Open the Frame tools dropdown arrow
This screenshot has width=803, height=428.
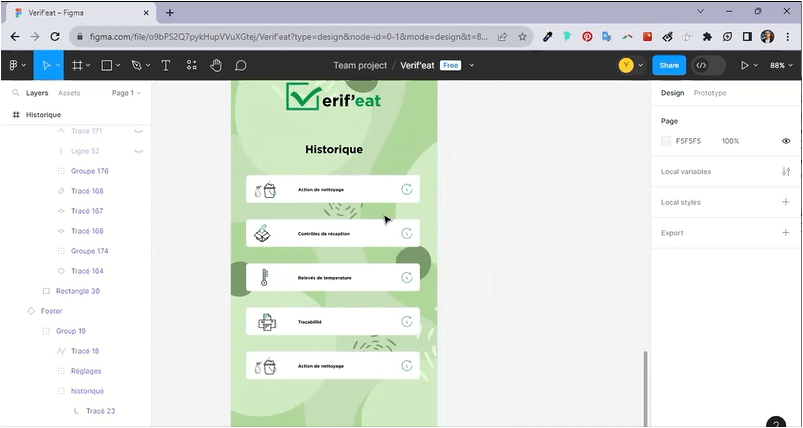88,66
